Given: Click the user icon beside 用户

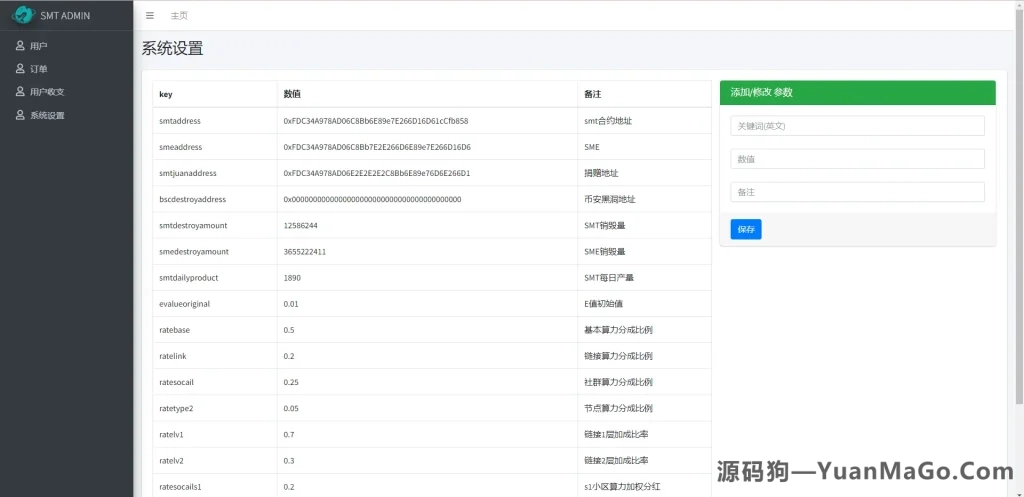Looking at the screenshot, I should (20, 45).
